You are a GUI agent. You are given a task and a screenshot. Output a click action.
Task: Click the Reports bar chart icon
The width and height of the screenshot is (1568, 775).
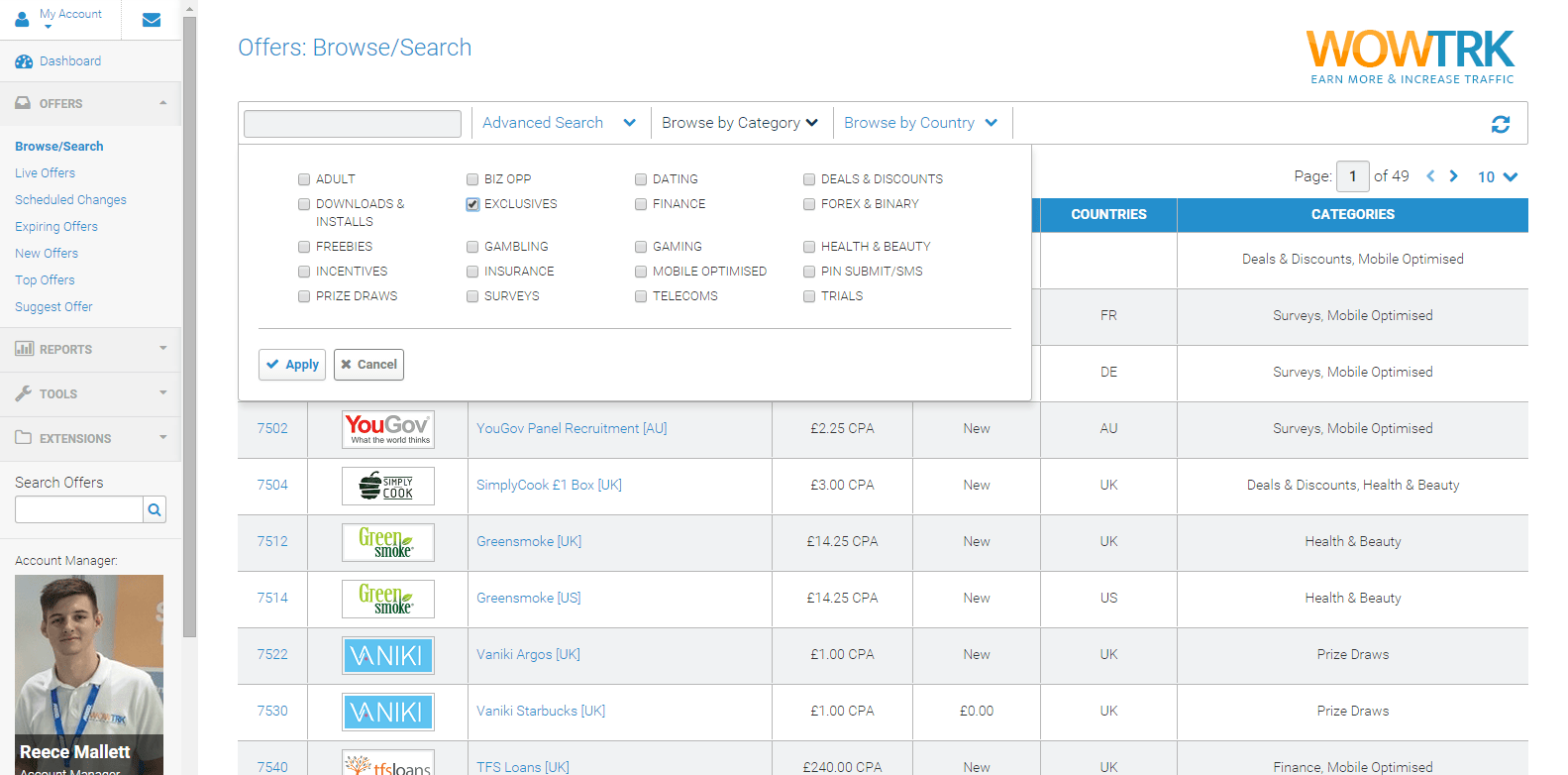pyautogui.click(x=24, y=349)
